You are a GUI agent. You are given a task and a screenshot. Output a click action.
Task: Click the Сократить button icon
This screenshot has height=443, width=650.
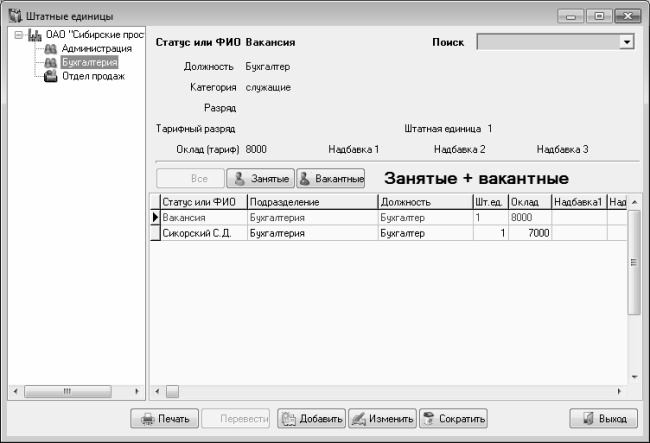click(x=428, y=419)
